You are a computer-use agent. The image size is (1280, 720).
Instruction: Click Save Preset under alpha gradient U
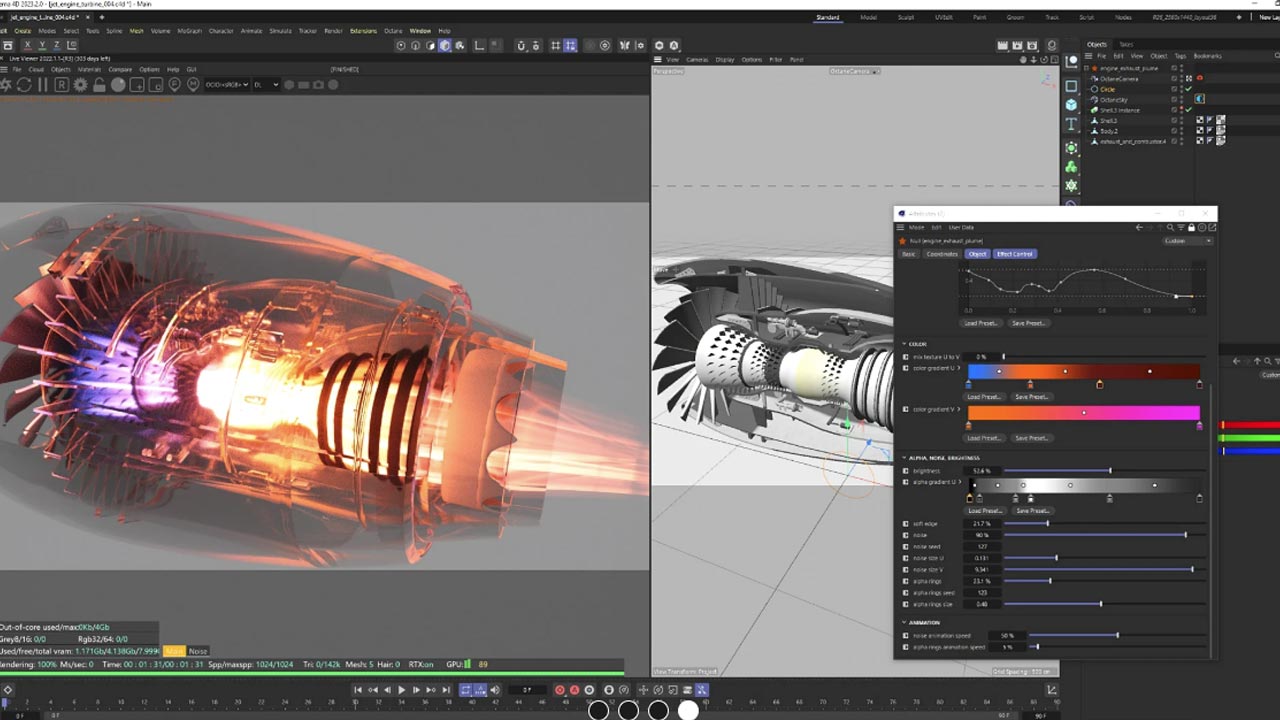[1032, 511]
